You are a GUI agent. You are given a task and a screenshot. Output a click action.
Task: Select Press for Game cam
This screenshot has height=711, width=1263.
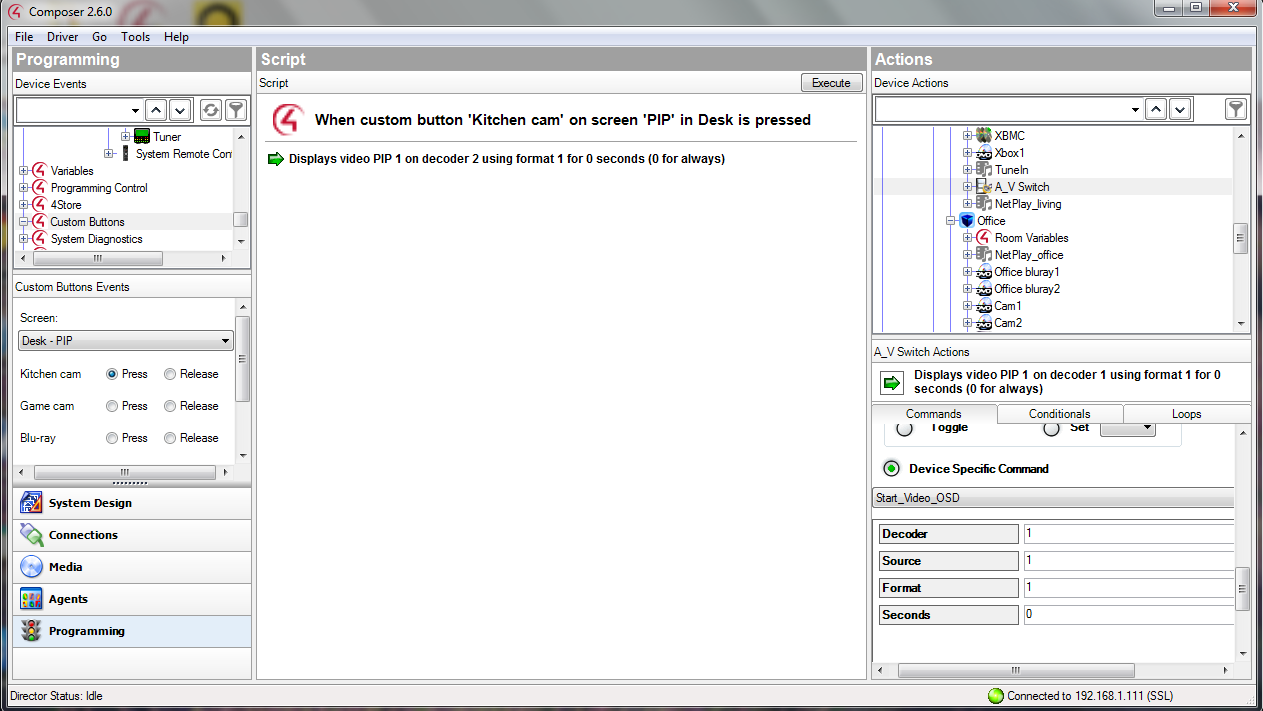112,406
